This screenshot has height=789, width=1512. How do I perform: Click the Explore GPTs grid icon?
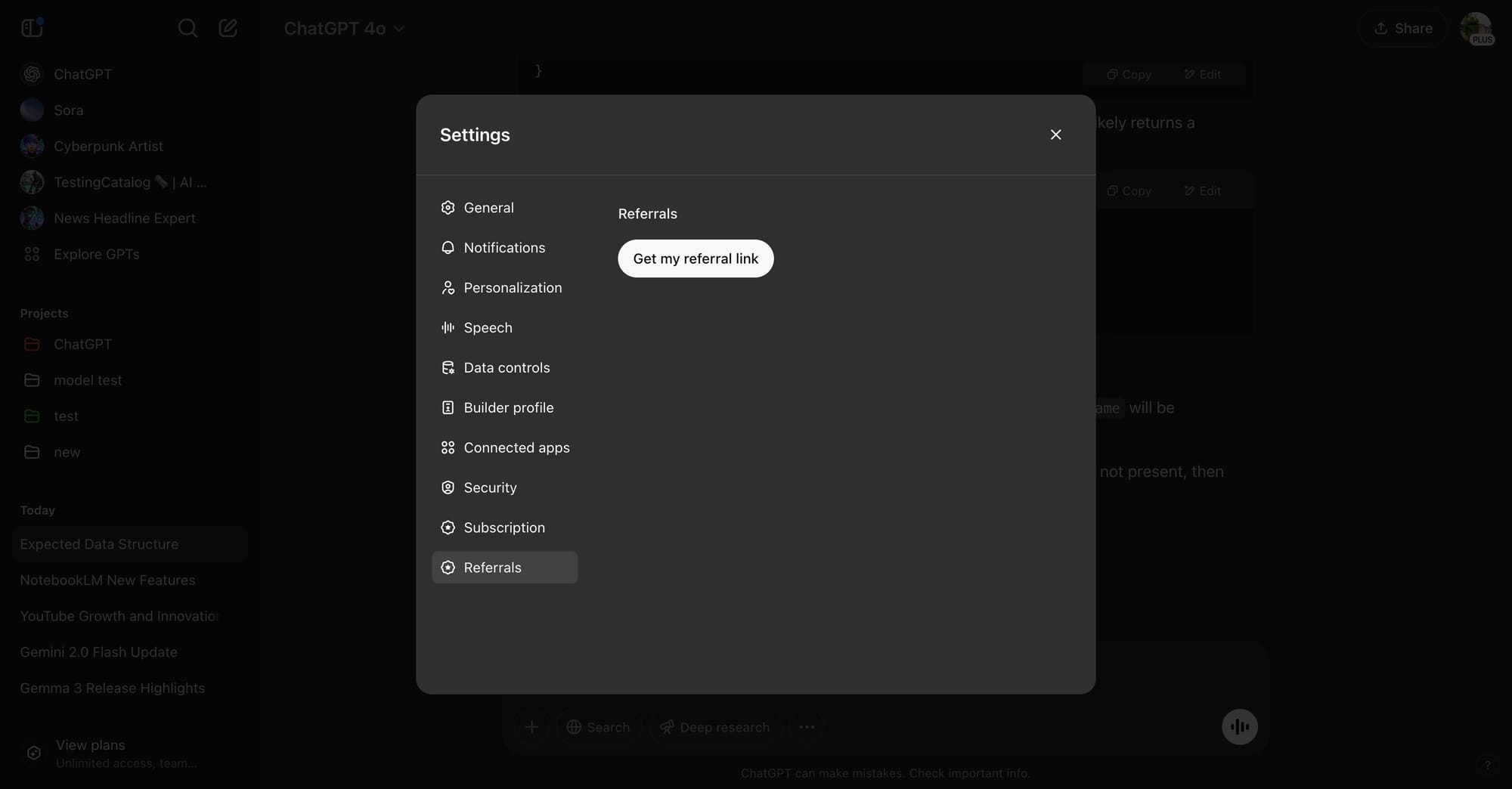tap(32, 255)
